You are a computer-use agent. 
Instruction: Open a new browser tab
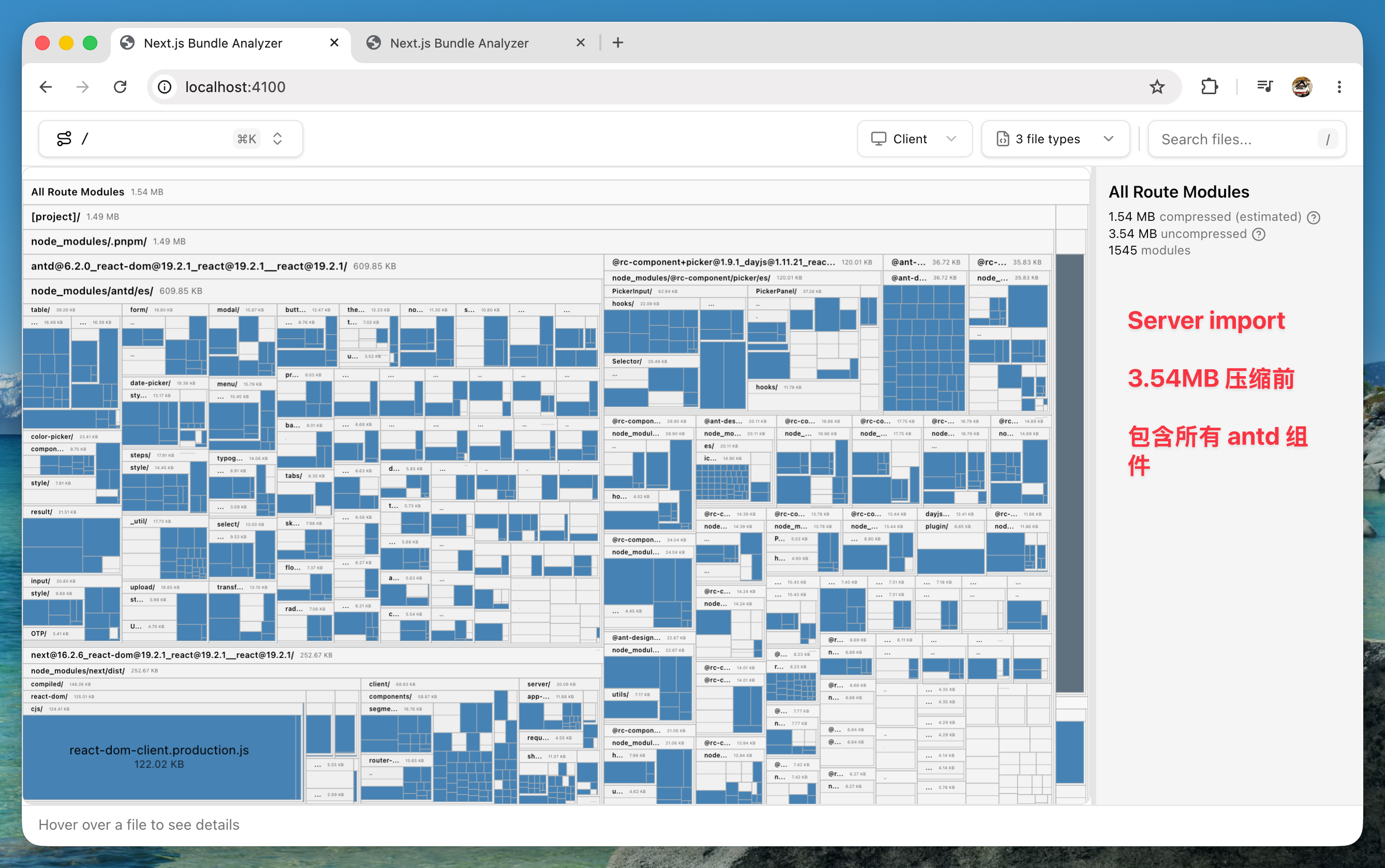tap(618, 42)
